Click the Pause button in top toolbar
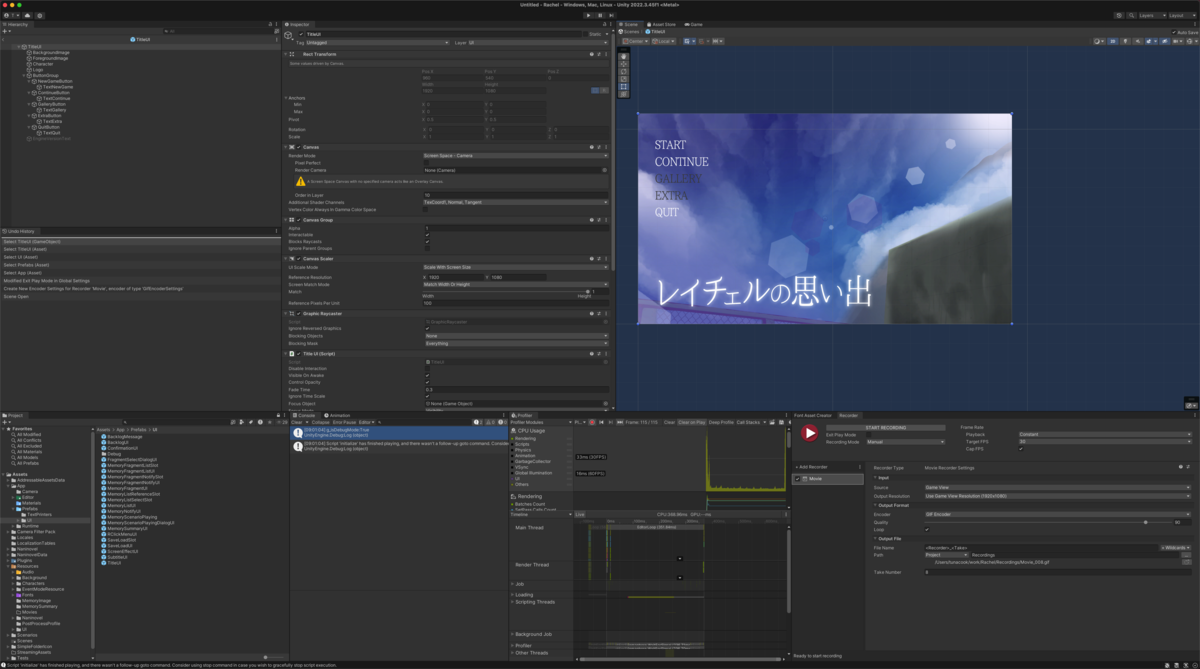Image resolution: width=1200 pixels, height=669 pixels. pyautogui.click(x=599, y=15)
